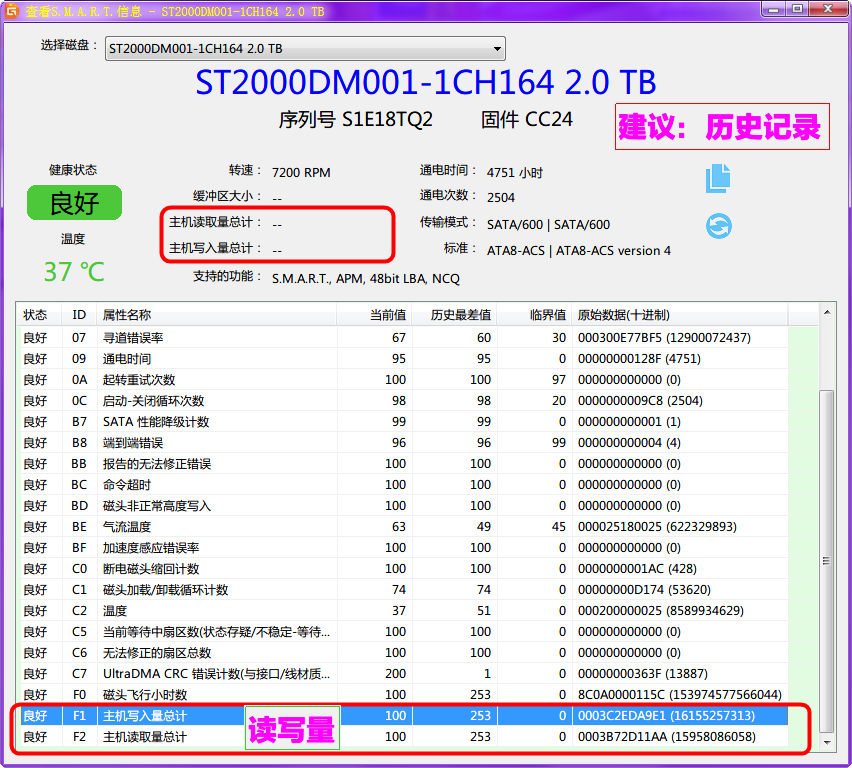
Task: Minimize the S.M.A.R.T. window
Action: pos(773,9)
